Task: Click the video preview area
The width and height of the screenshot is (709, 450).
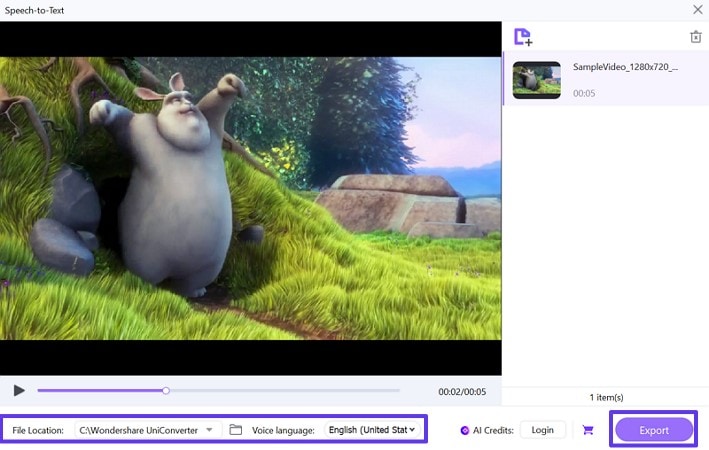Action: [x=251, y=198]
